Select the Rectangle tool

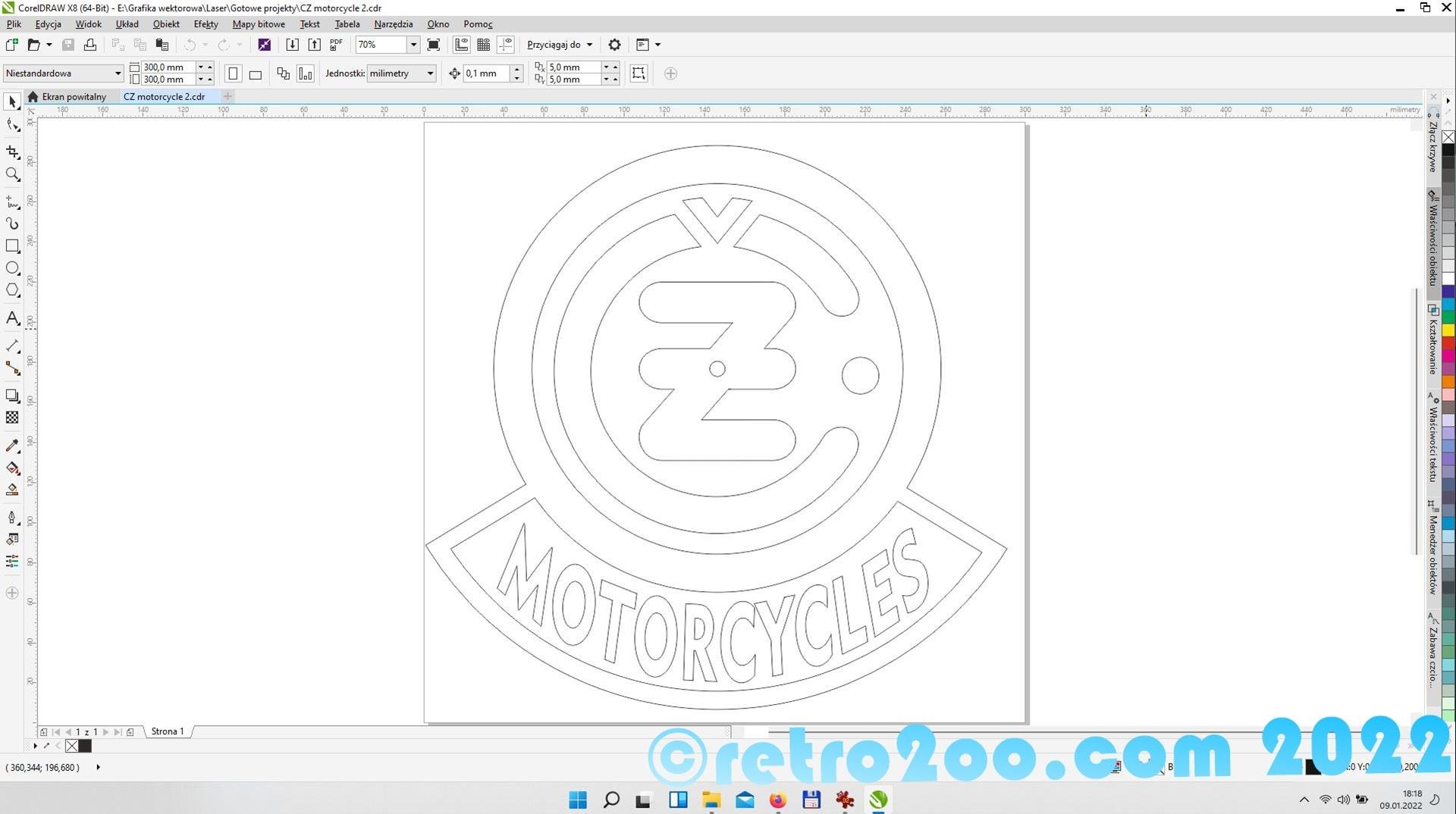pyautogui.click(x=12, y=246)
